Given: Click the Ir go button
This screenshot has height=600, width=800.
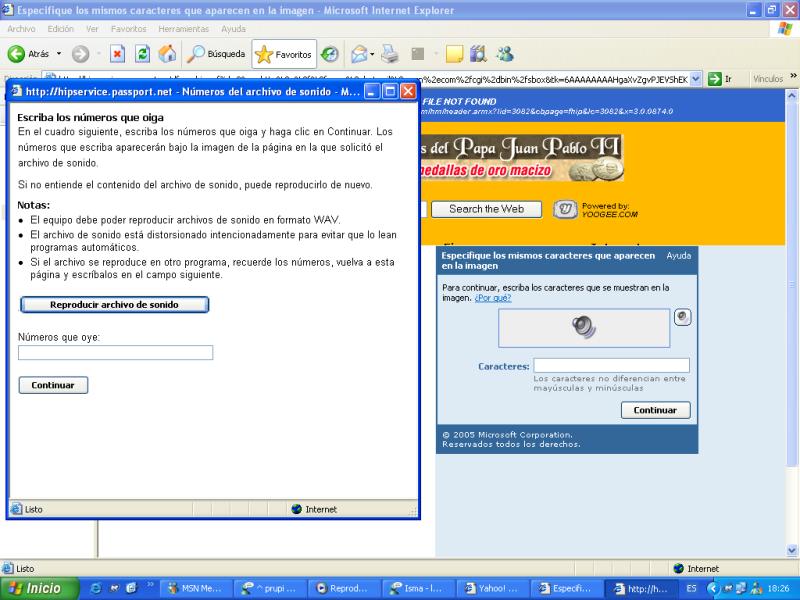Looking at the screenshot, I should pyautogui.click(x=720, y=79).
